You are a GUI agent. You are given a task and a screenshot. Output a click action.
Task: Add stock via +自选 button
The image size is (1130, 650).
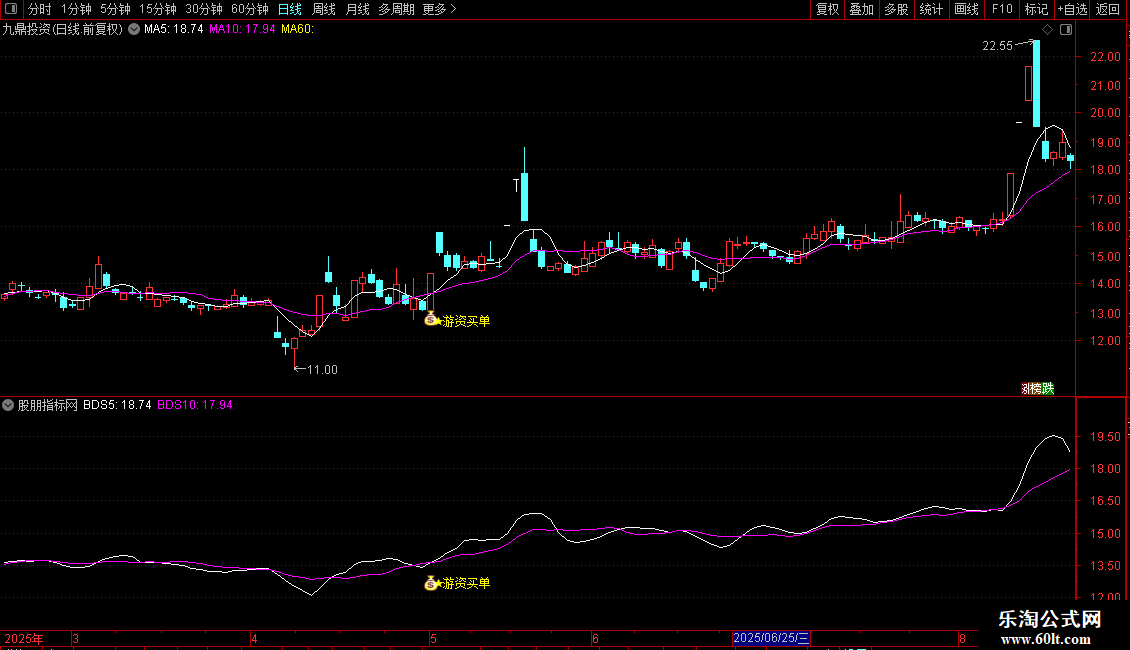(x=1072, y=9)
